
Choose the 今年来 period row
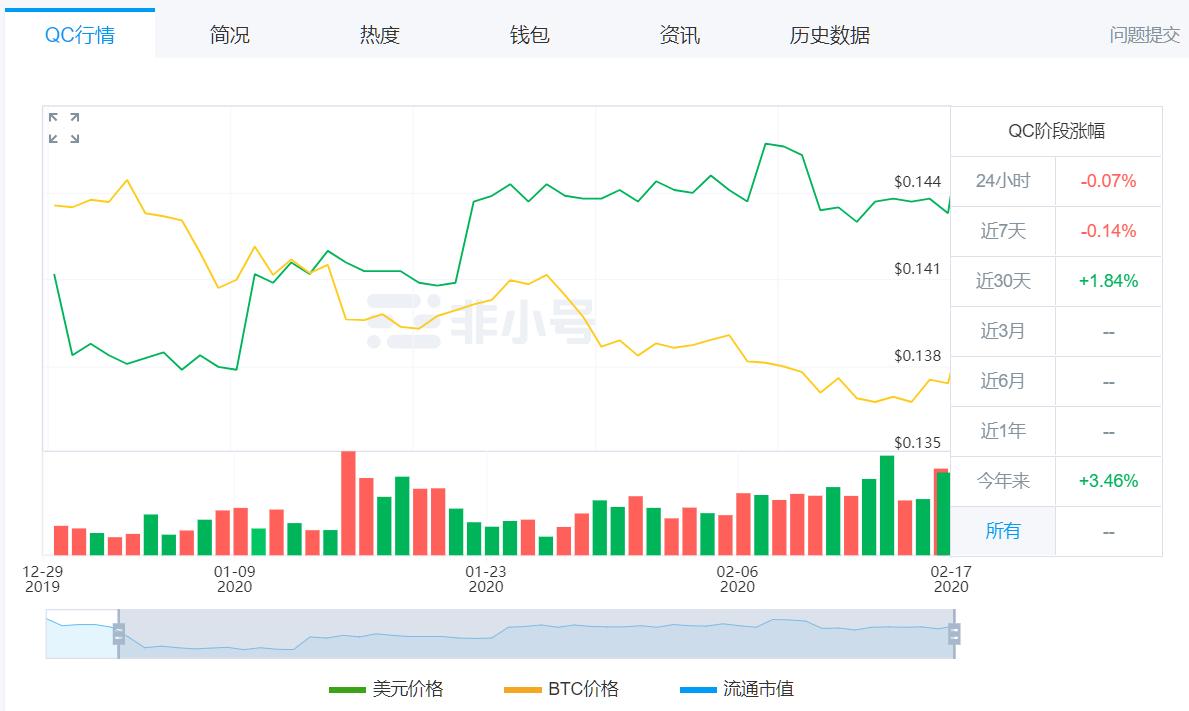(x=1056, y=481)
